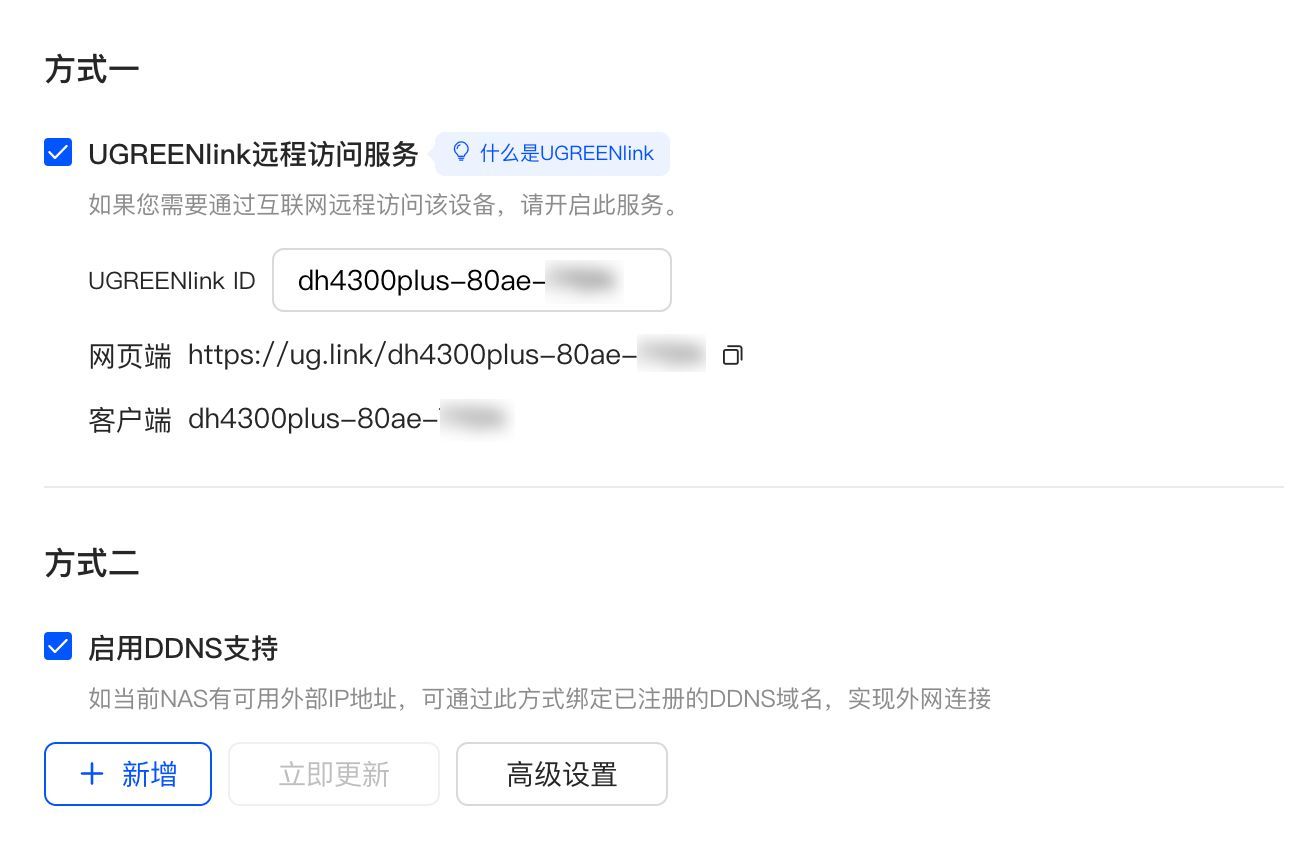Click the 网页端 label
This screenshot has width=1316, height=848.
coord(129,356)
